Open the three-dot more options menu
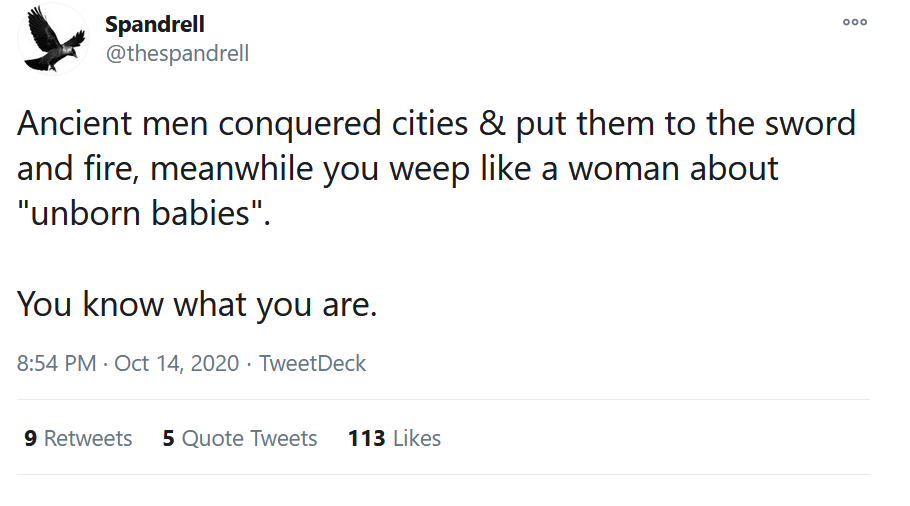 855,22
